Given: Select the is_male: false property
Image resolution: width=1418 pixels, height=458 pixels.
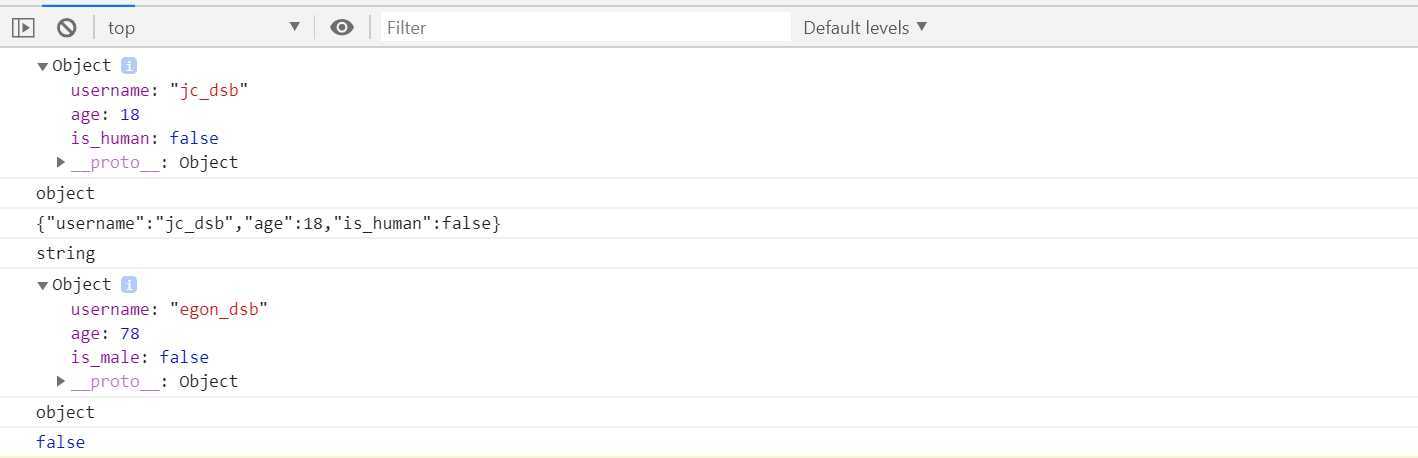Looking at the screenshot, I should click(139, 357).
